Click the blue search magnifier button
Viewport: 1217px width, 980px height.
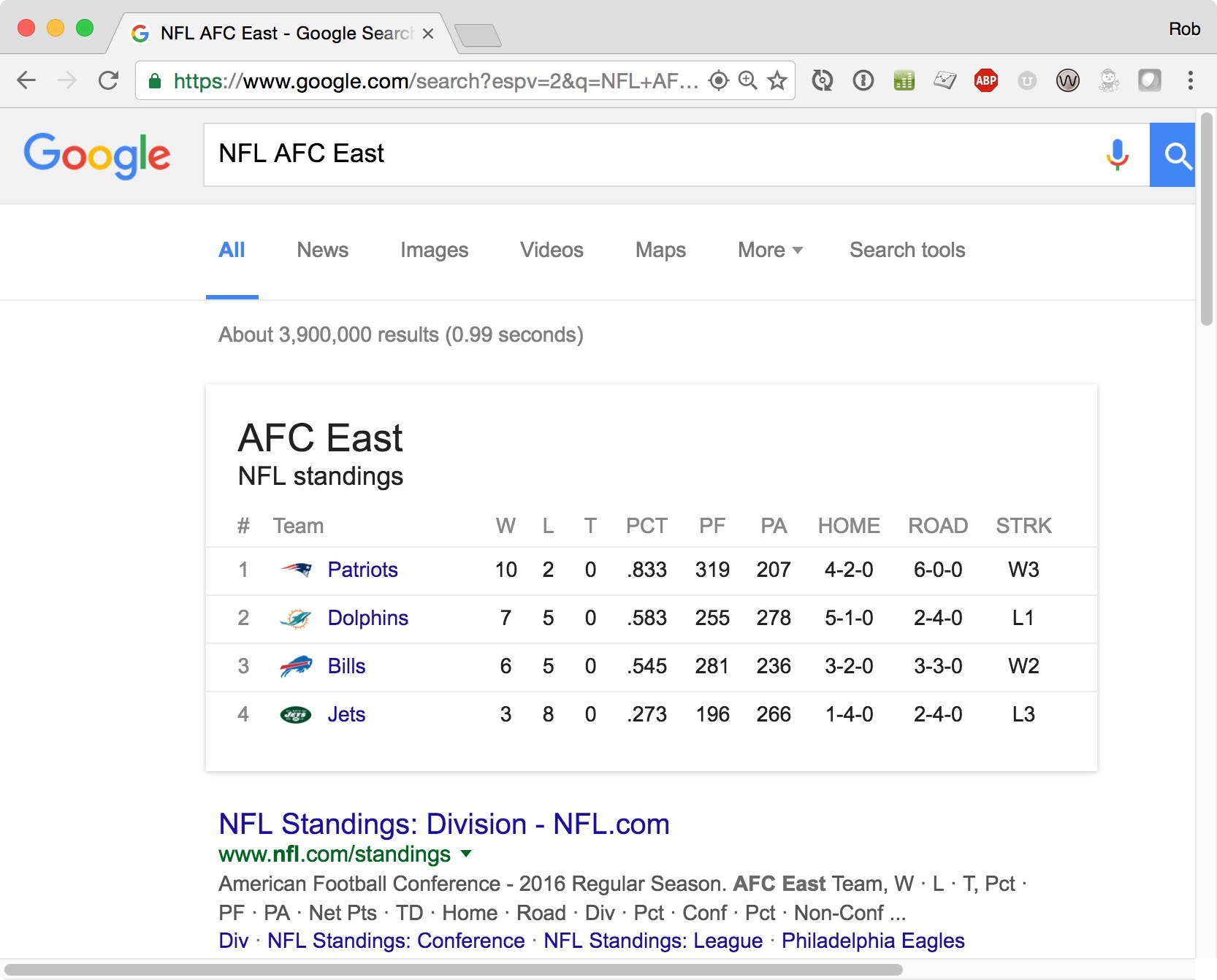click(1172, 155)
